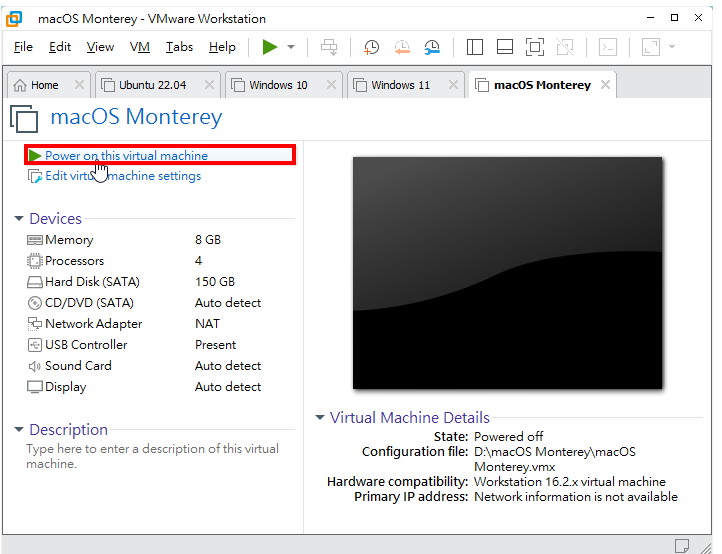Close the Ubuntu 22.04 tab
This screenshot has height=554, width=722.
point(209,85)
